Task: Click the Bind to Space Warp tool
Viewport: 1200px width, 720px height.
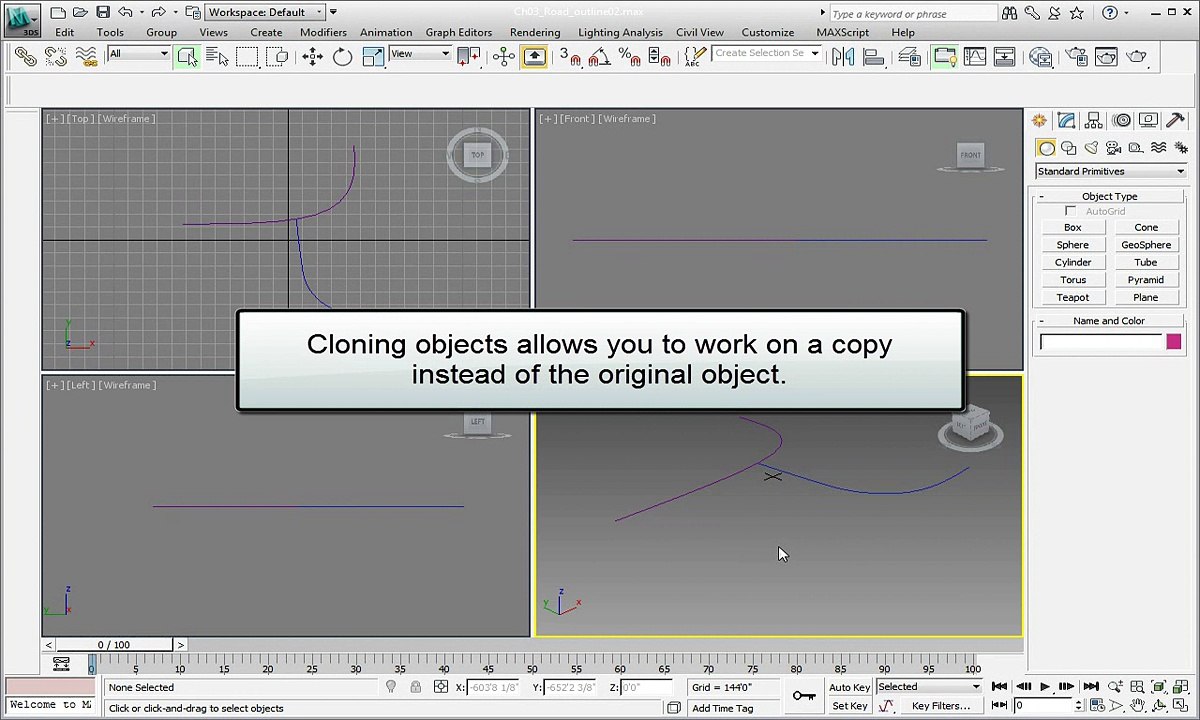Action: pos(86,57)
